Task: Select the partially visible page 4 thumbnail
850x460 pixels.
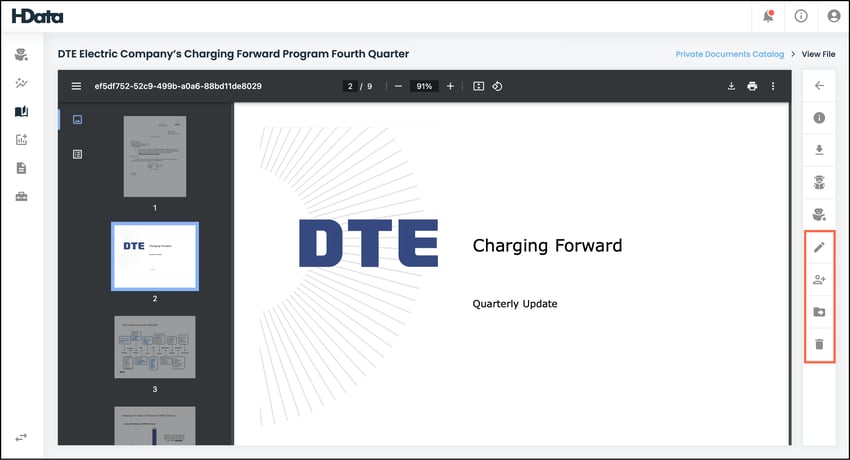Action: 155,426
